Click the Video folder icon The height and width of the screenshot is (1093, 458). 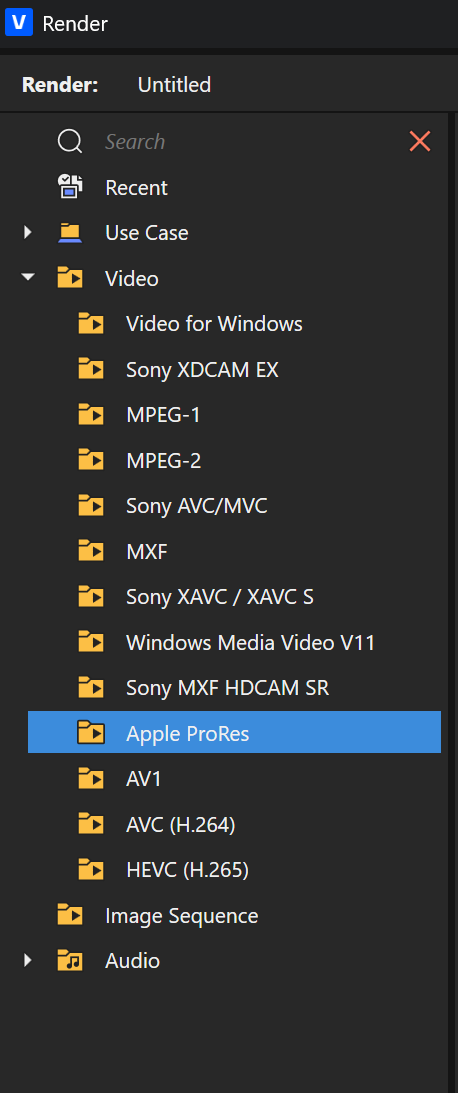(x=70, y=277)
